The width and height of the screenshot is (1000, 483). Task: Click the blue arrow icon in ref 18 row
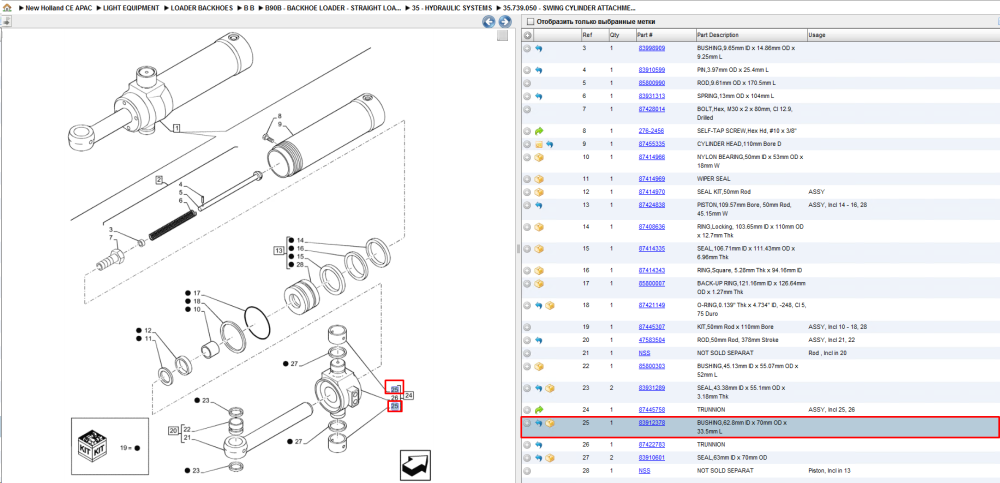point(538,305)
